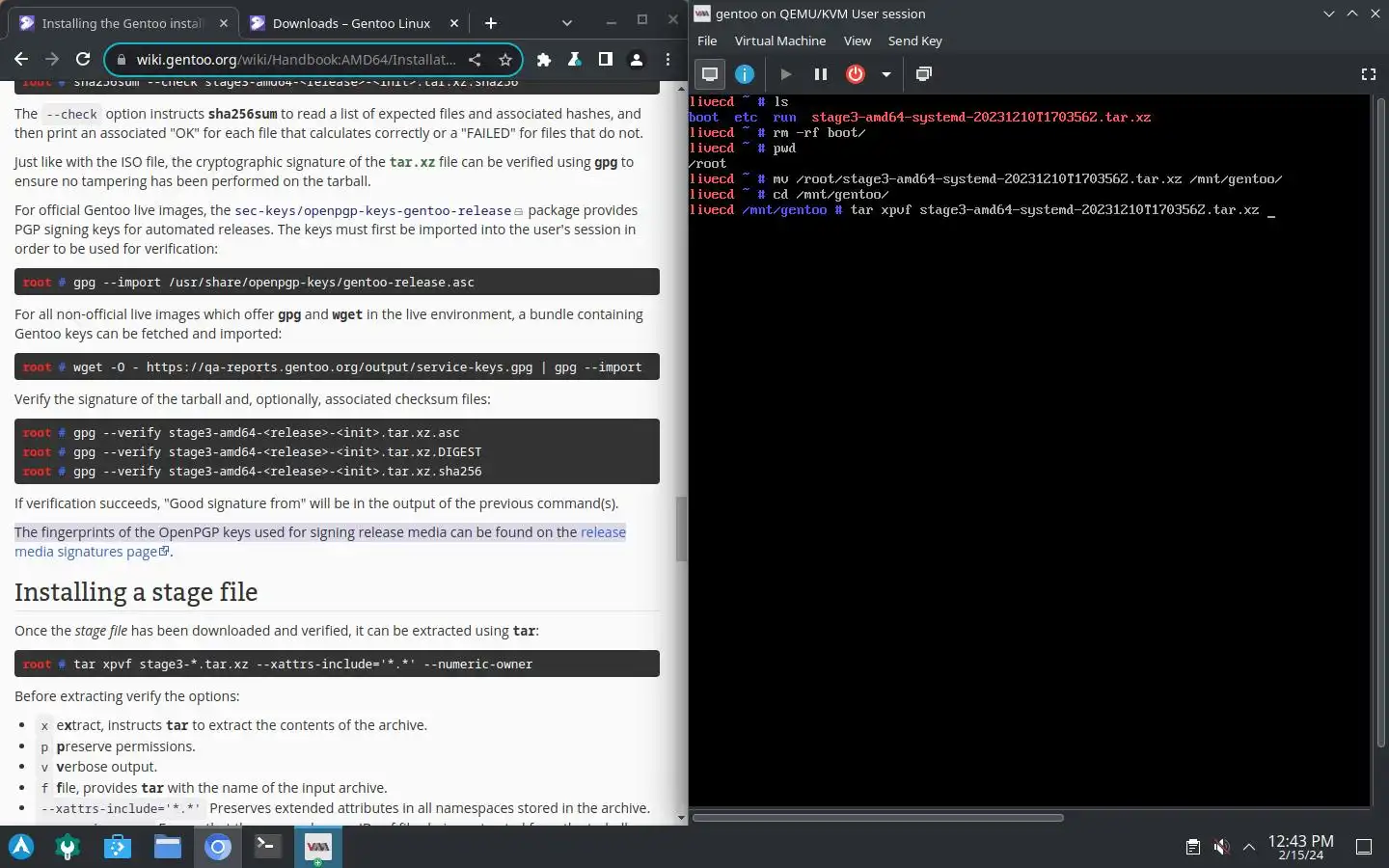The width and height of the screenshot is (1389, 868).
Task: Click the browser page vertical scrollbar
Action: tap(681, 529)
